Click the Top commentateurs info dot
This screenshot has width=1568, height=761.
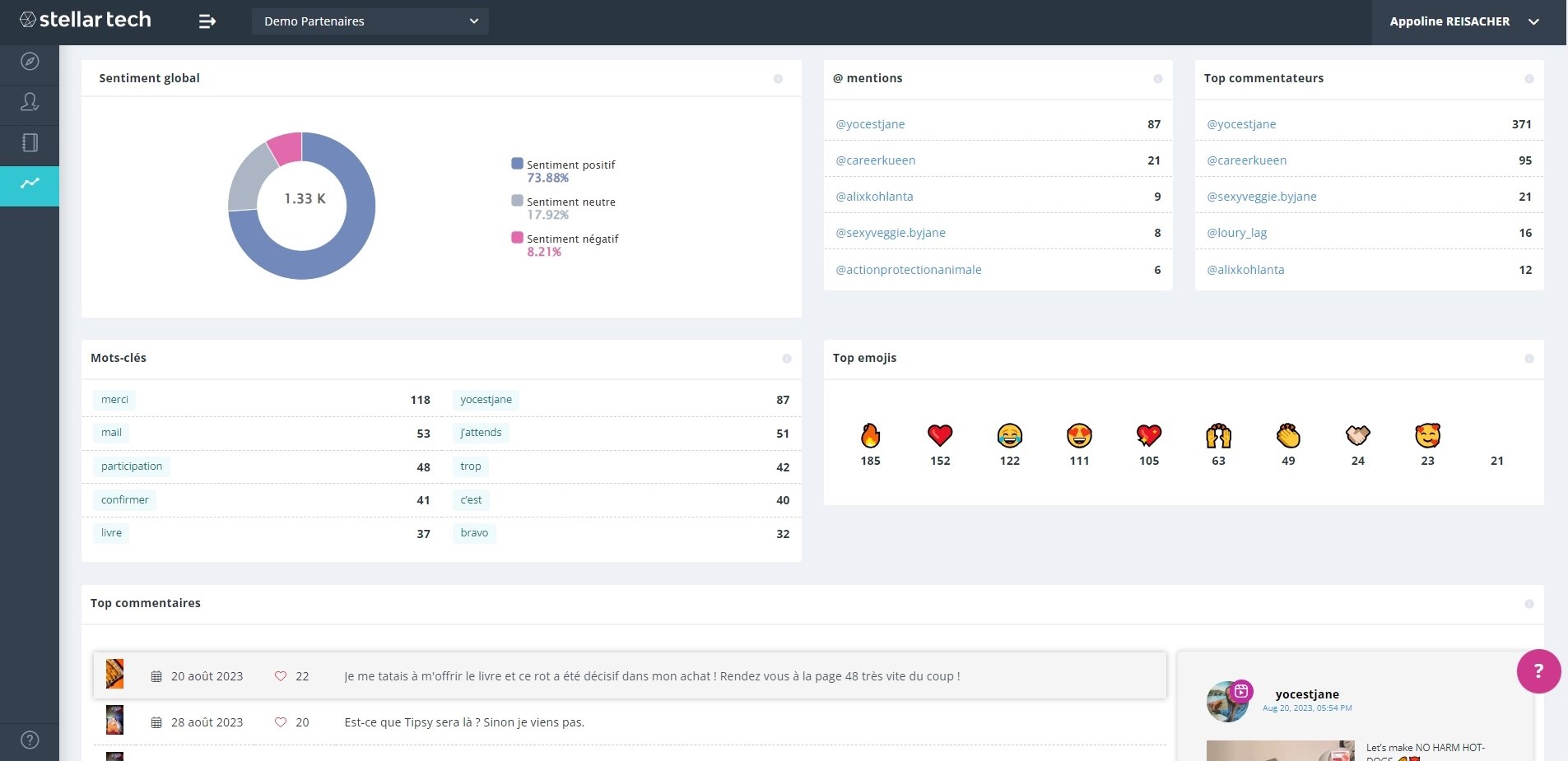(x=1528, y=79)
